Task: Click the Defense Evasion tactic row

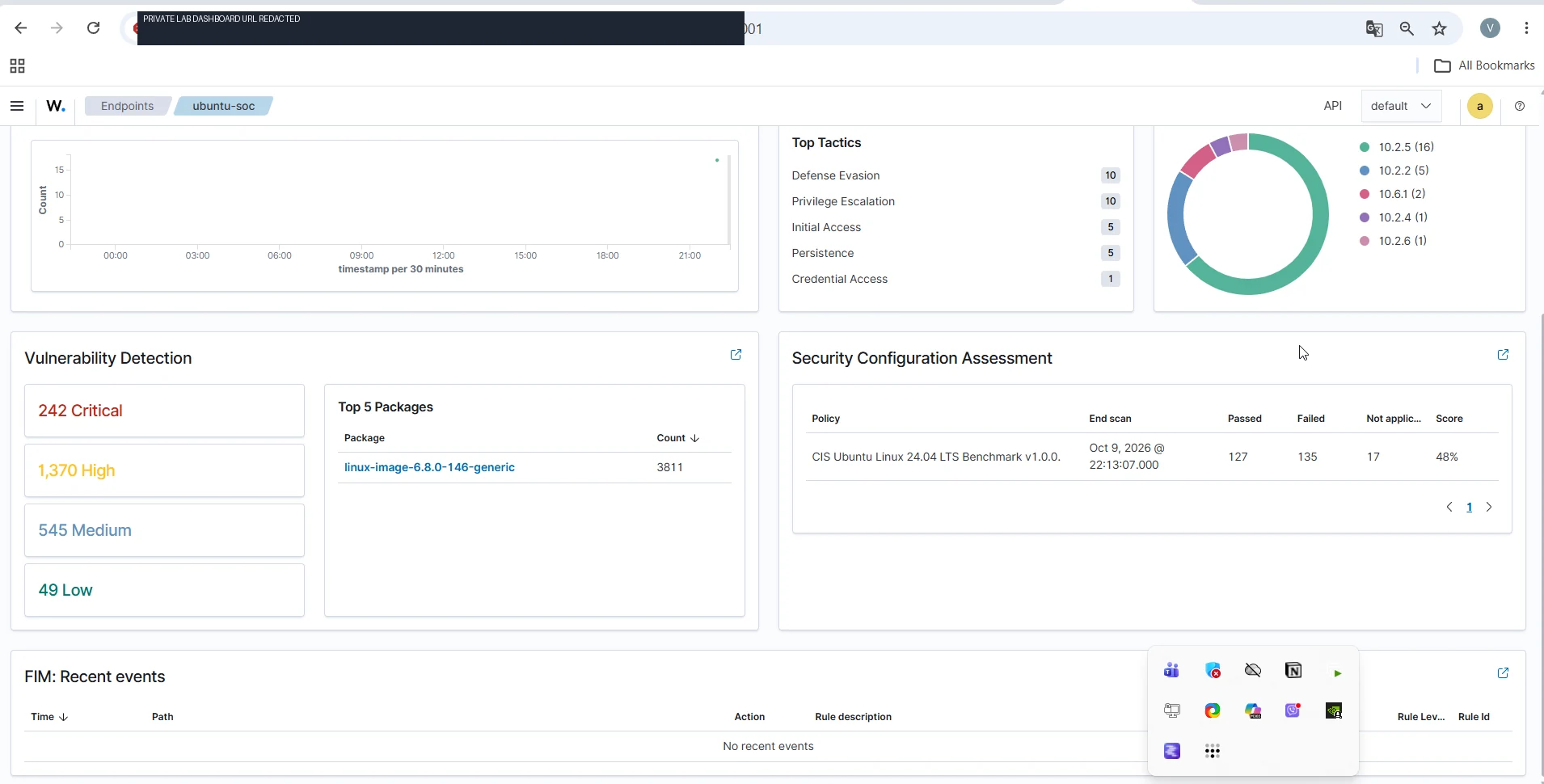Action: (956, 175)
